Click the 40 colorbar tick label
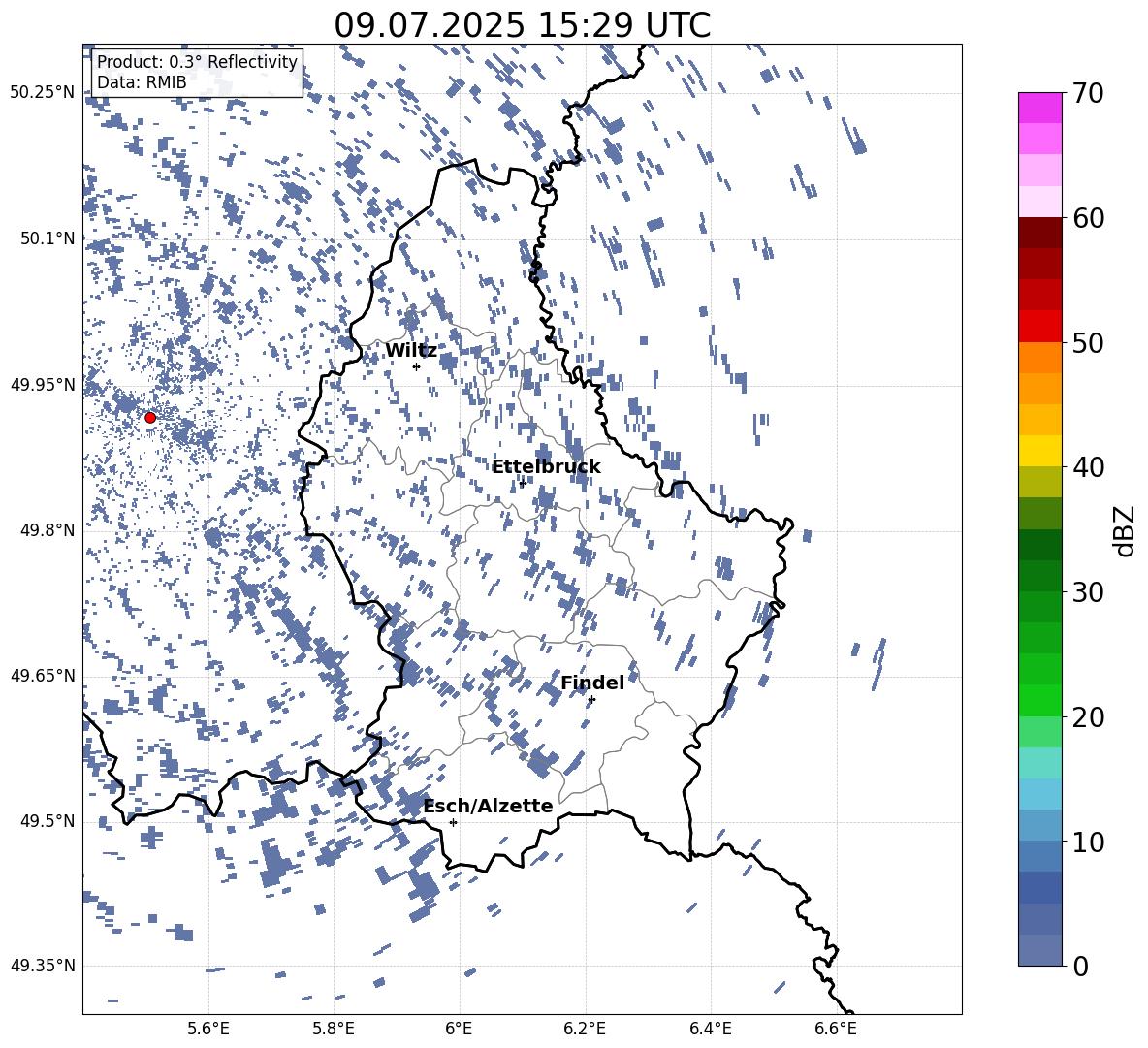The height and width of the screenshot is (1048, 1148). 1088,467
